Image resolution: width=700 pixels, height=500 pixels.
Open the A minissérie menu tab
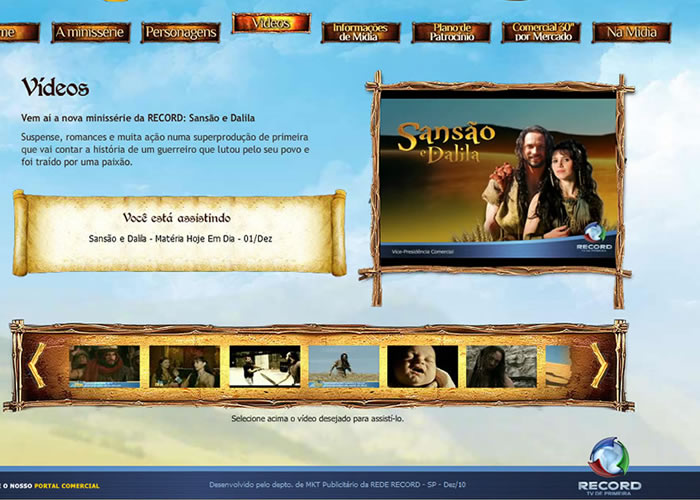91,33
